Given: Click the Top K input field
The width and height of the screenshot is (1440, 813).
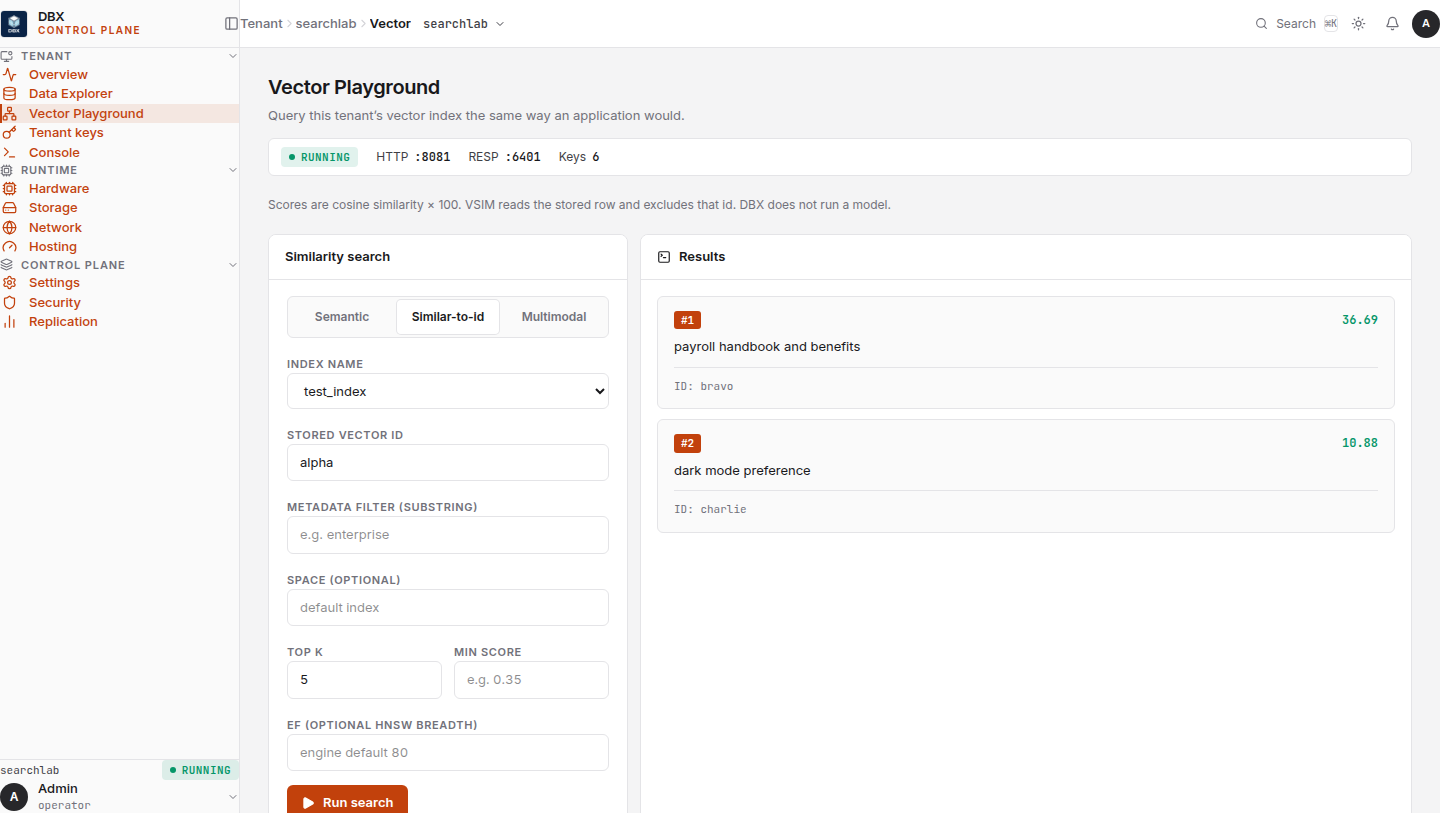Looking at the screenshot, I should tap(364, 680).
